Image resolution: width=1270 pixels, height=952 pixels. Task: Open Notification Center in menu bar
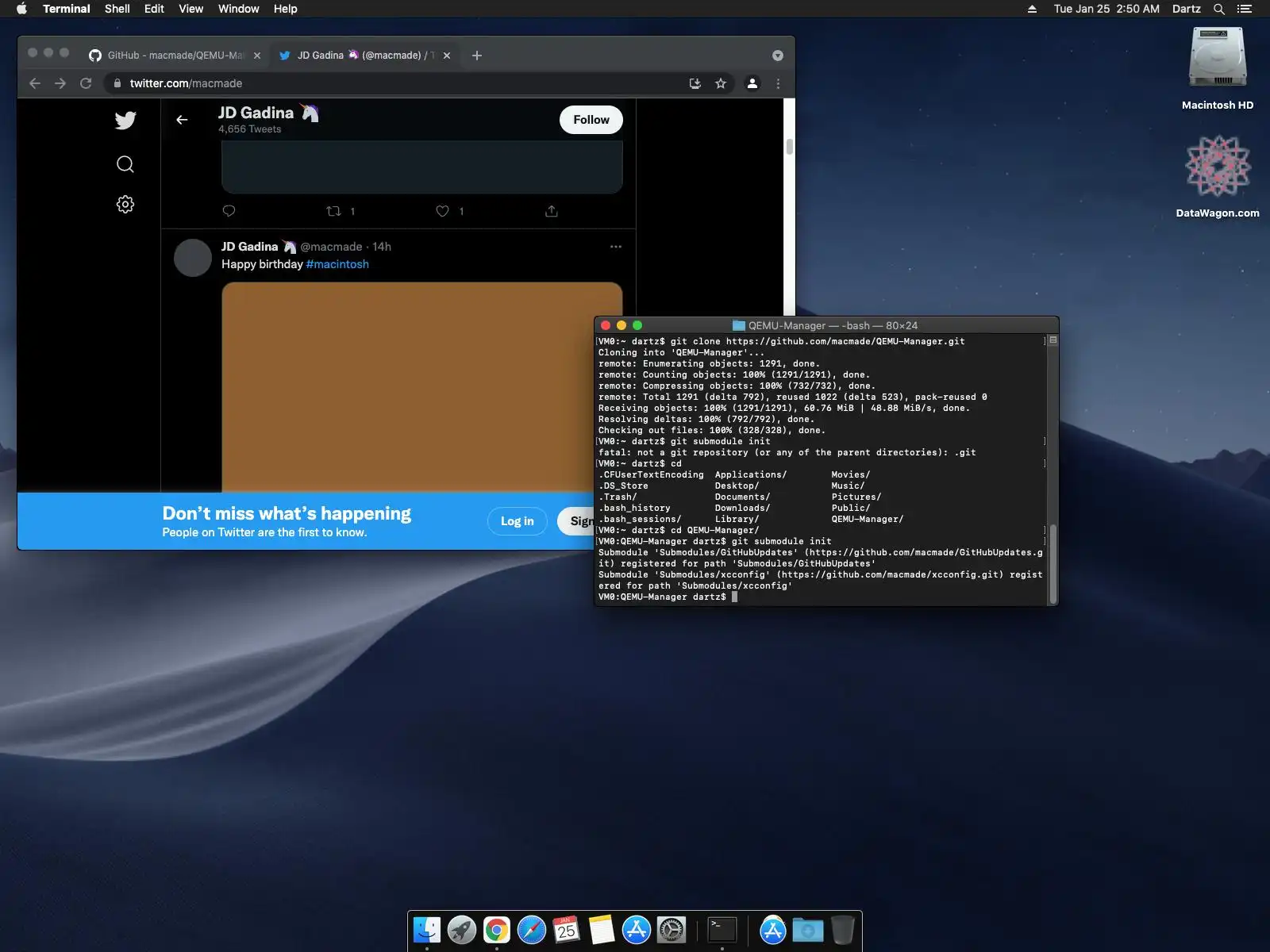coord(1245,9)
